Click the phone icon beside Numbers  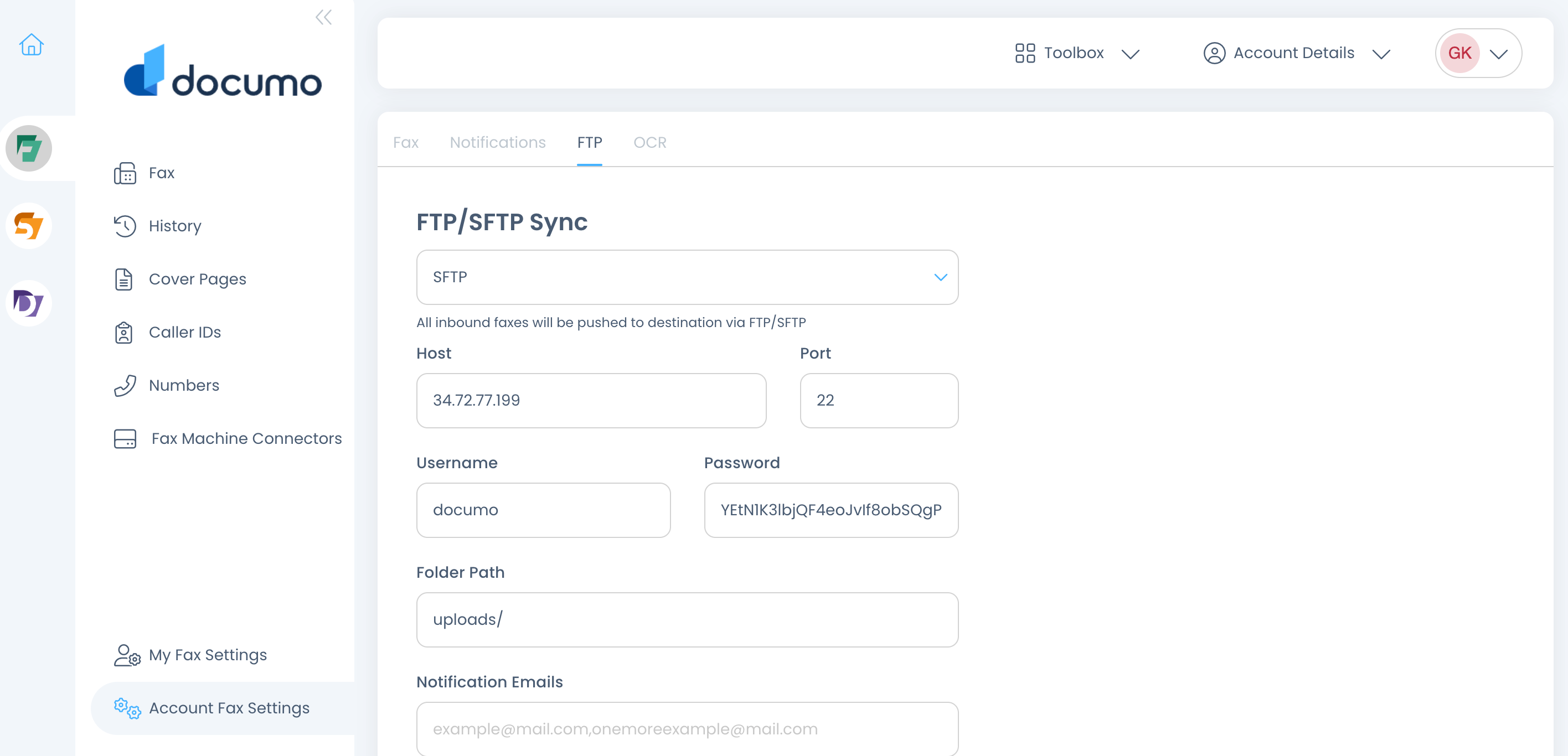[125, 386]
